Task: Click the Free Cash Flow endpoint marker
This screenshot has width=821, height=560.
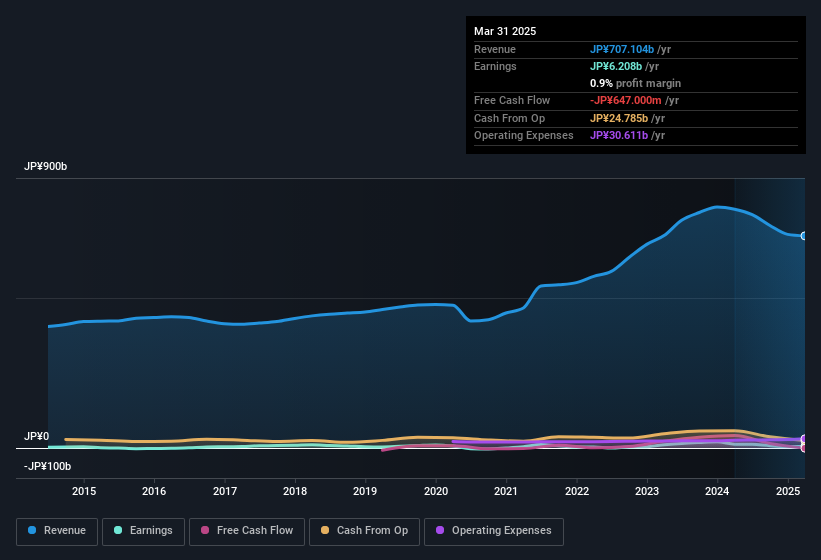Action: tap(804, 448)
